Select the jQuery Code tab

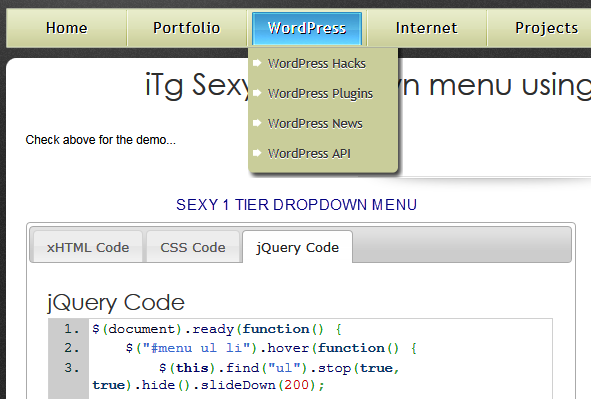(297, 247)
